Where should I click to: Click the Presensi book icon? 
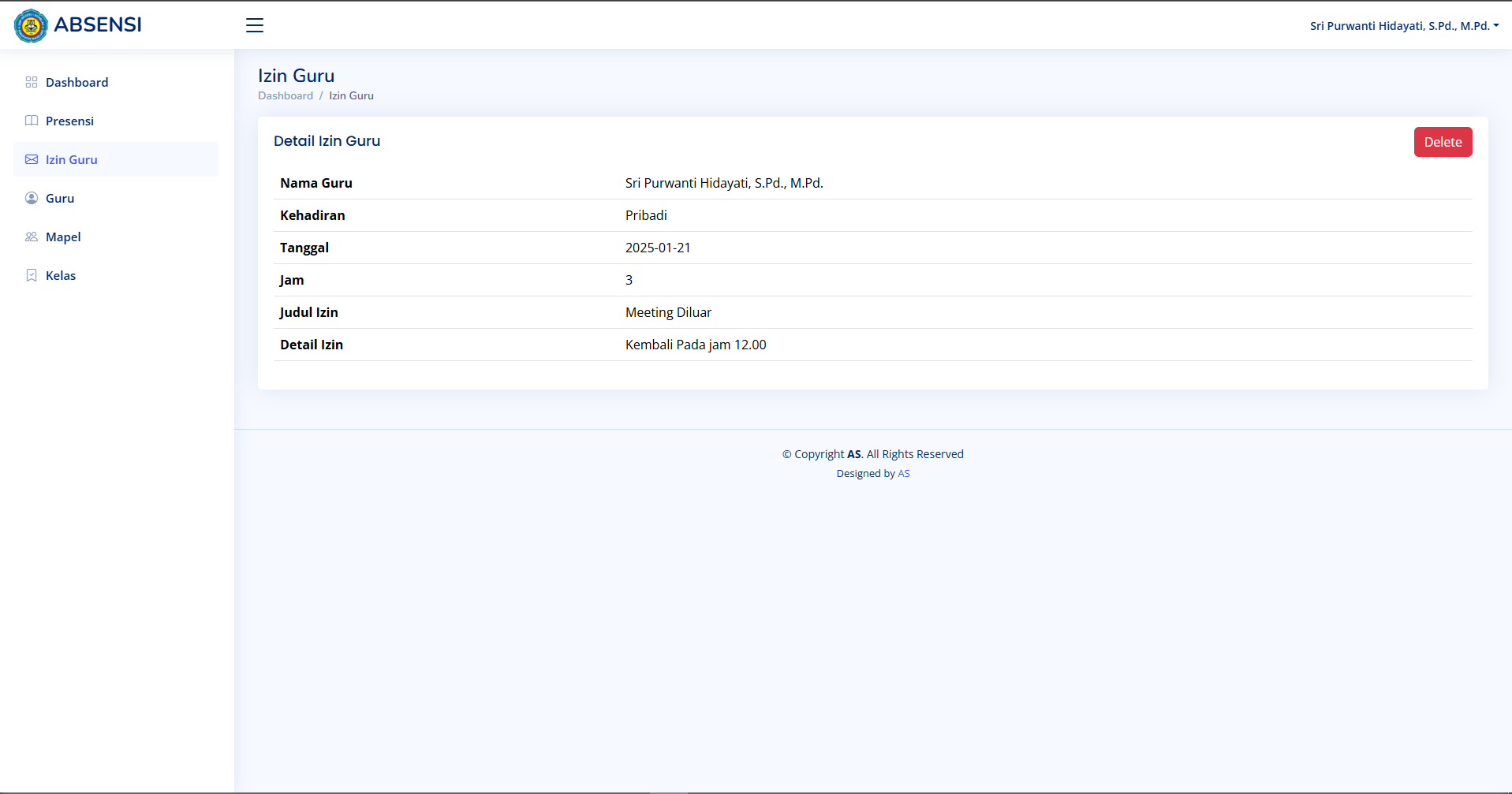(32, 121)
